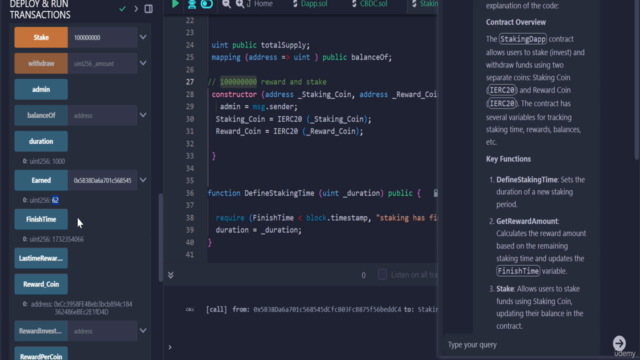Click the [call] log entry in terminal
The image size is (640, 360).
coord(321,309)
